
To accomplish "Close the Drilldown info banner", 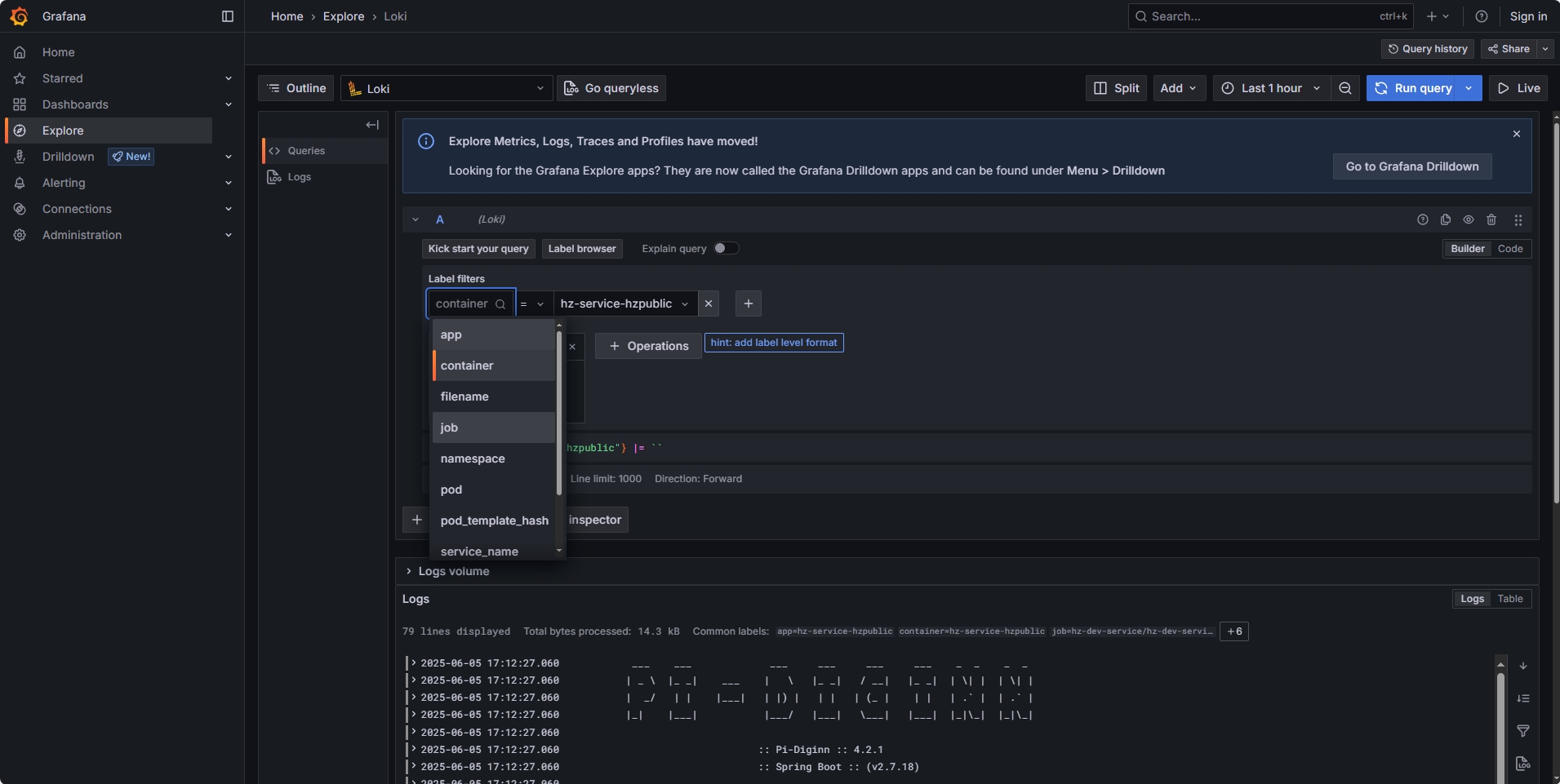I will [x=1517, y=134].
